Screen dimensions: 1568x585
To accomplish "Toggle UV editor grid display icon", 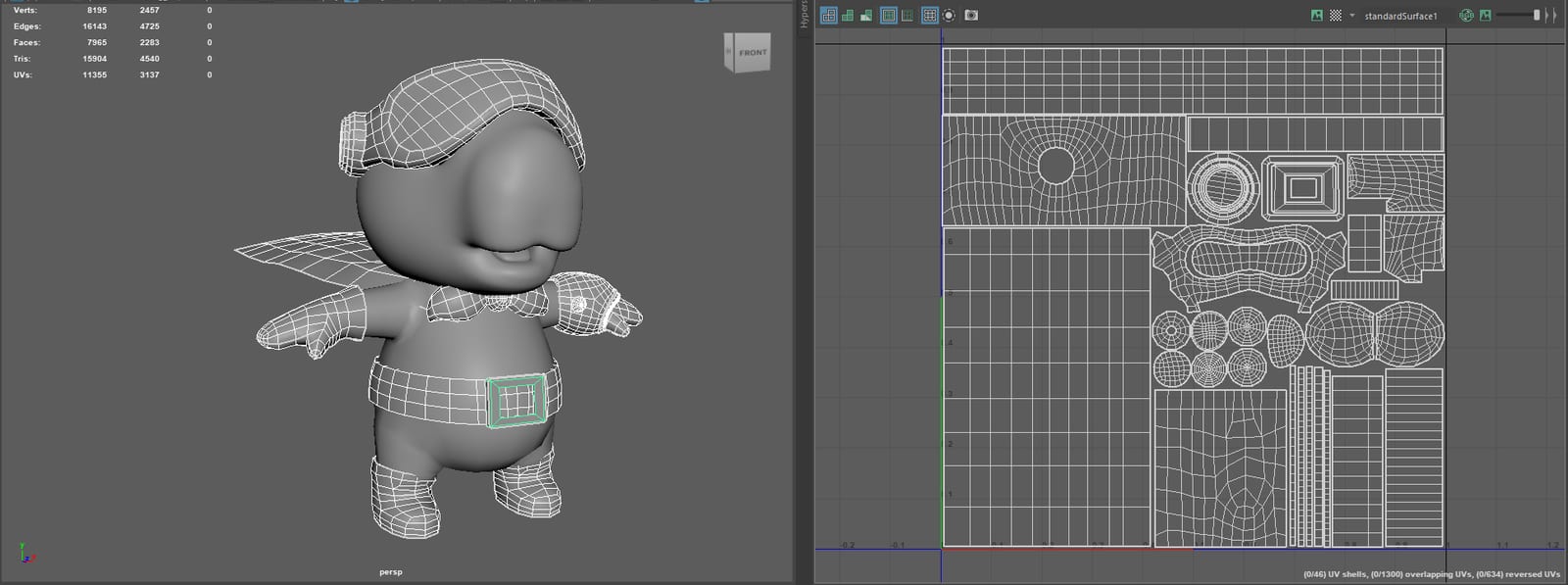I will 929,15.
